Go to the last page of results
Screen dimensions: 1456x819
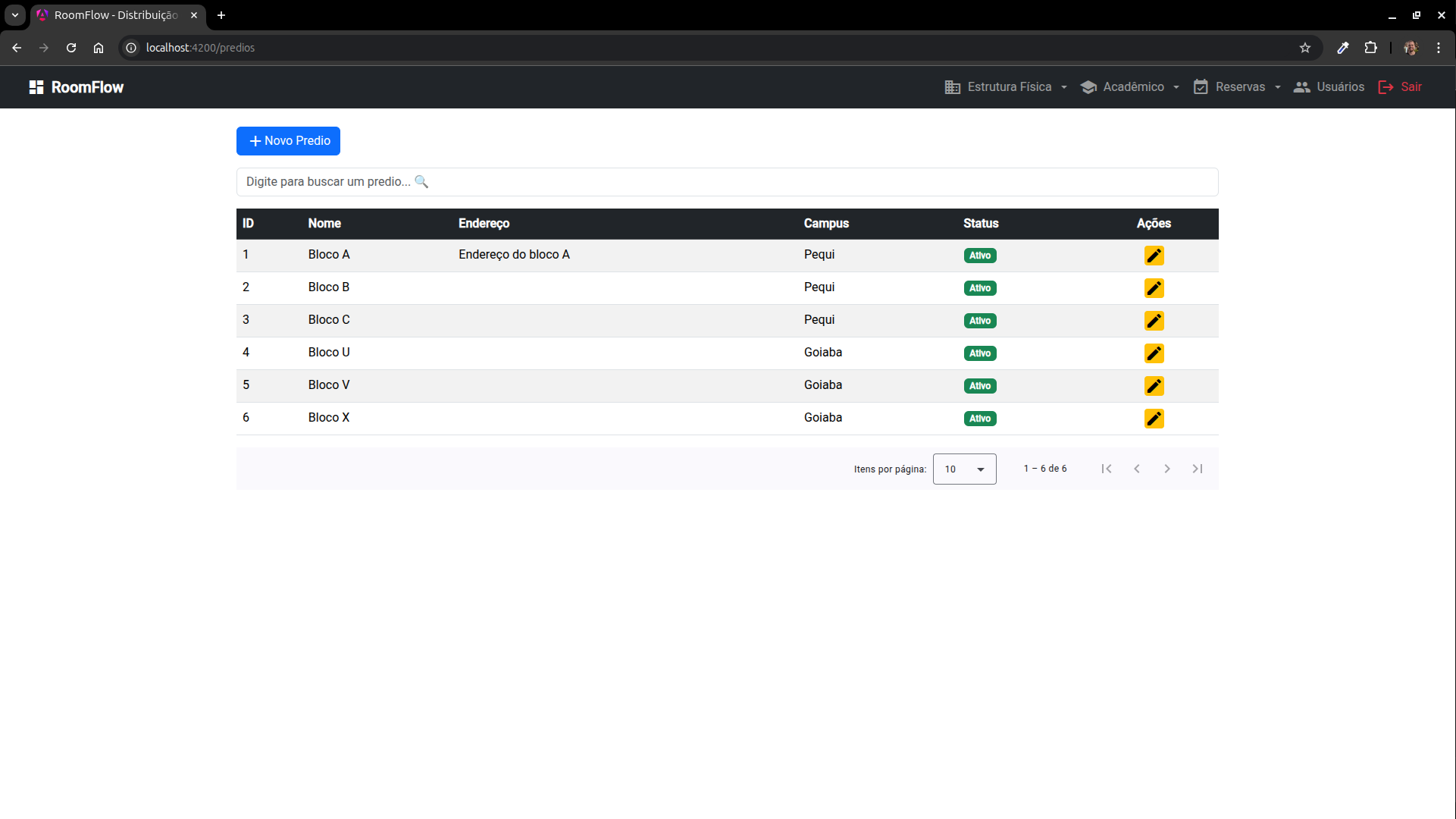[1197, 469]
